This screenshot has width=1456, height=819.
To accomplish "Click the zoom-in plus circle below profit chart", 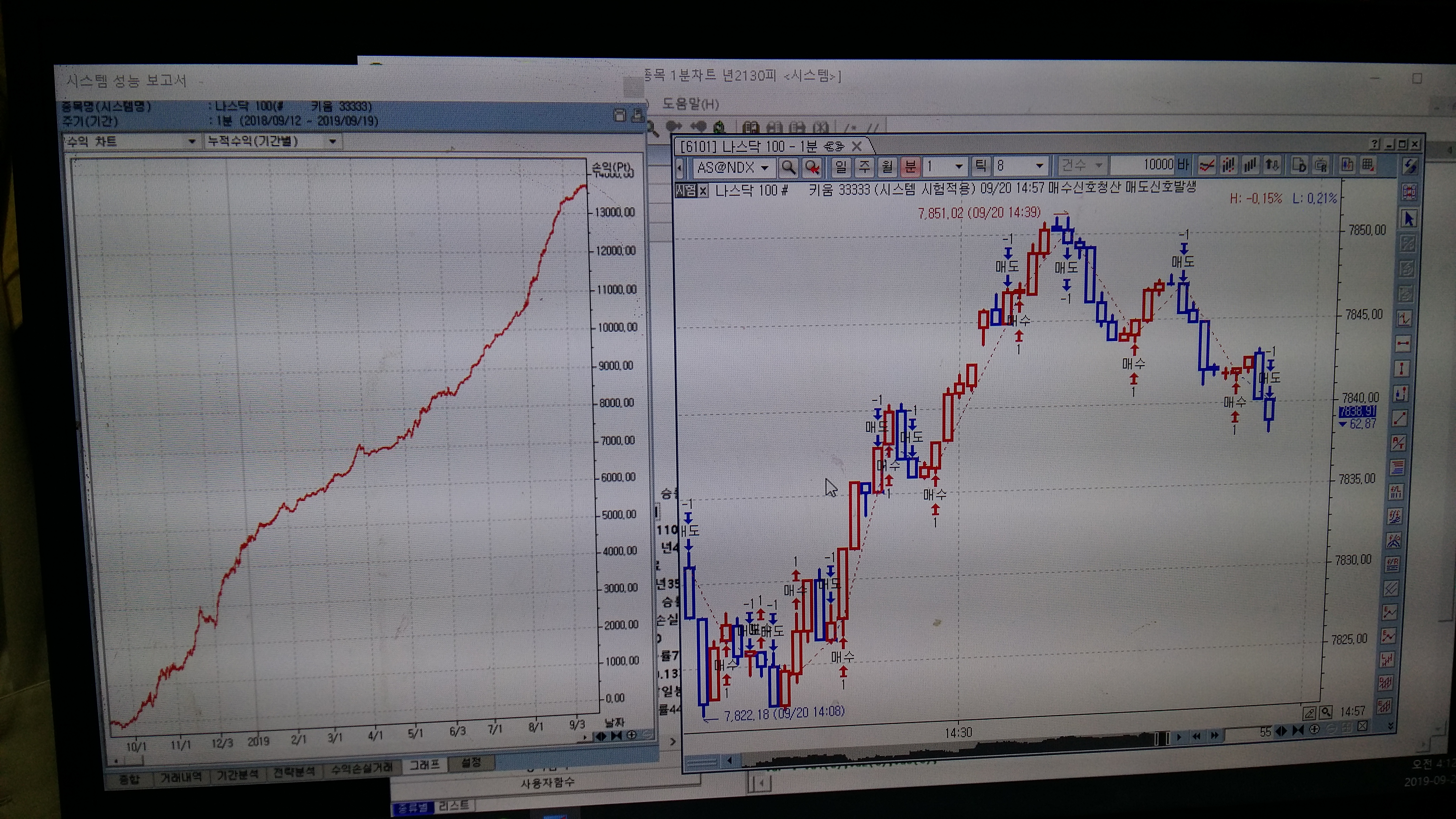I will [632, 735].
